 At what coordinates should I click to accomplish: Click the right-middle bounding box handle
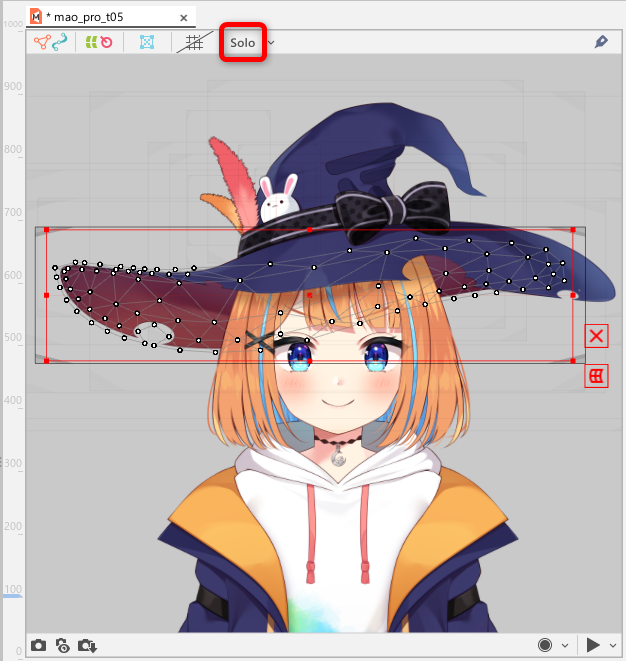573,295
